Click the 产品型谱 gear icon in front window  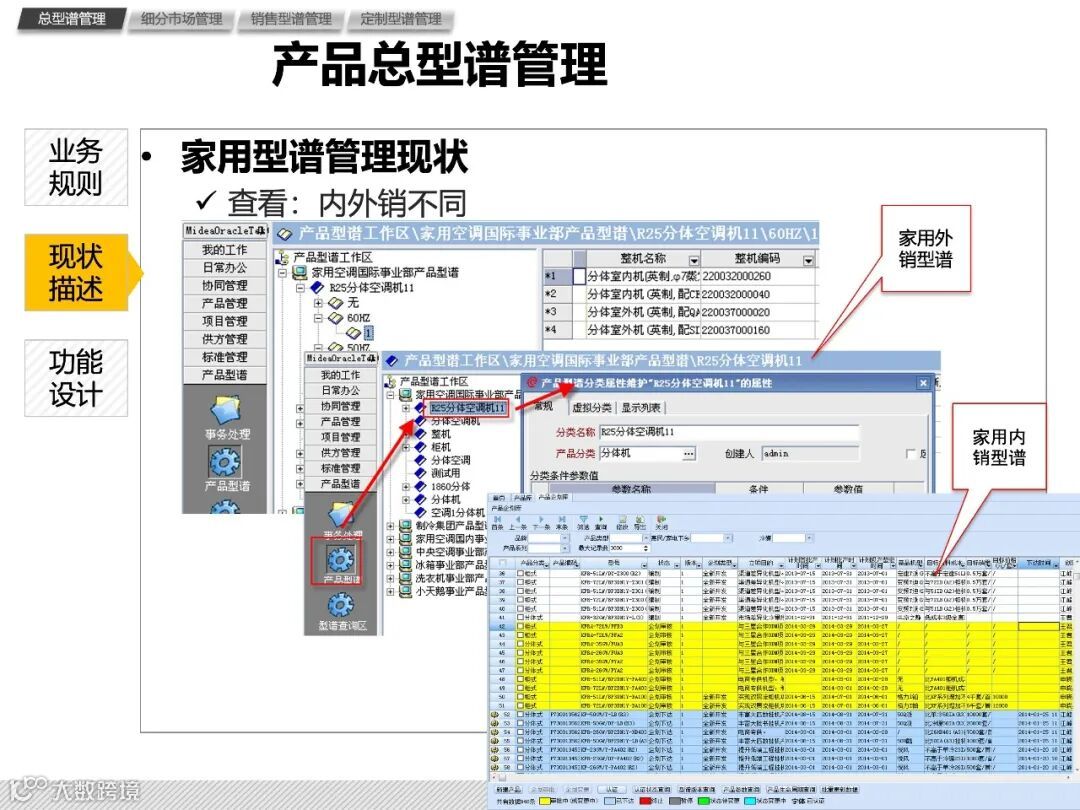point(340,559)
